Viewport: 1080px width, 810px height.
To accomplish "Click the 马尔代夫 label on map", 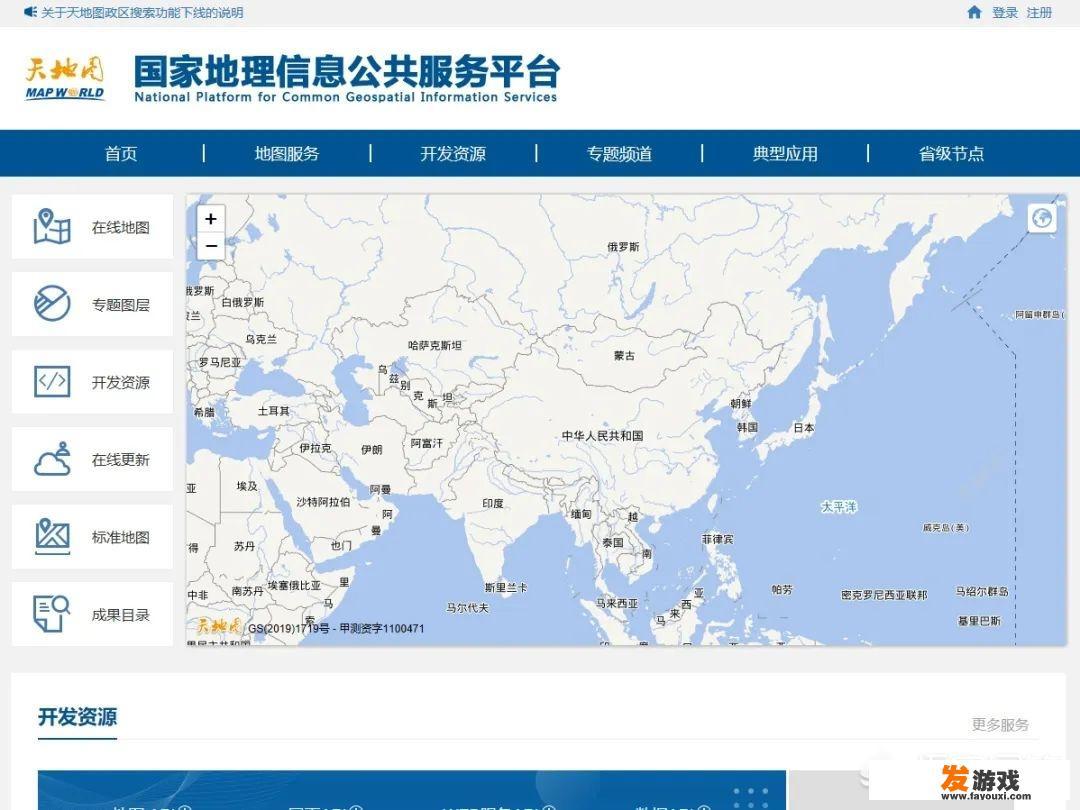I will tap(467, 608).
